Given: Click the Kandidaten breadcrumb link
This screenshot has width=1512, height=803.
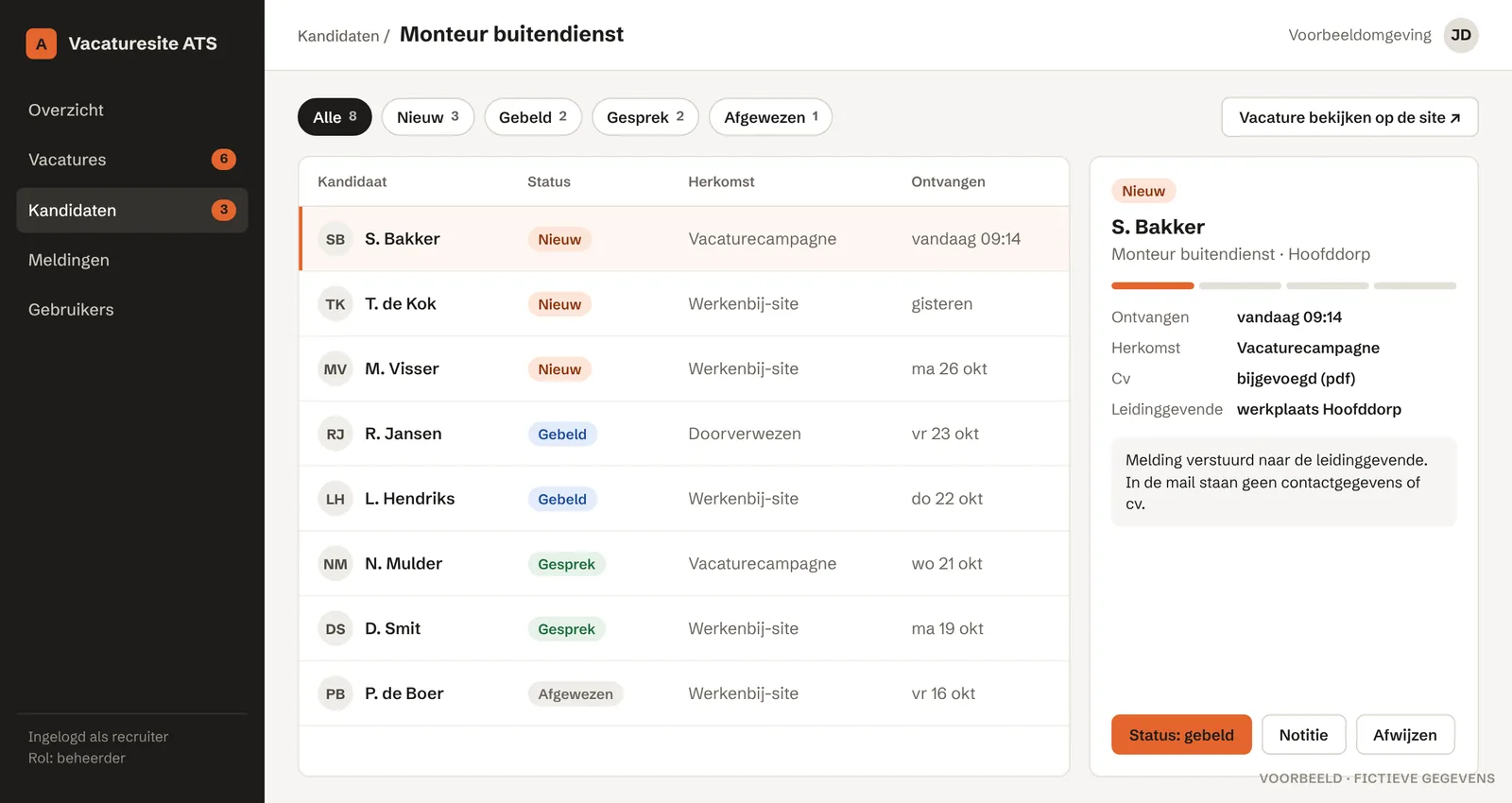Looking at the screenshot, I should pyautogui.click(x=338, y=36).
